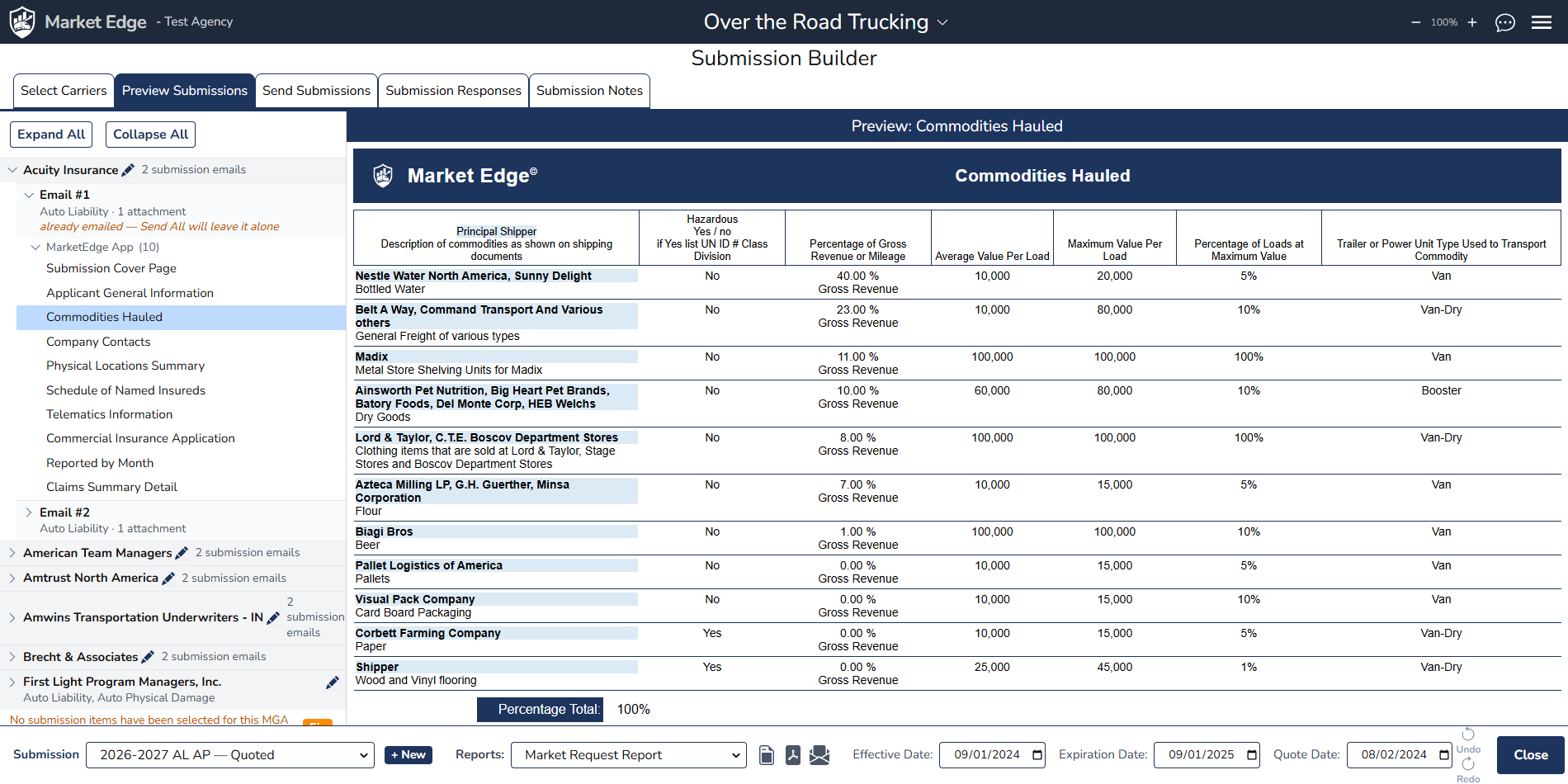This screenshot has width=1568, height=784.
Task: Expand the American Team Managers carrier
Action: [12, 553]
